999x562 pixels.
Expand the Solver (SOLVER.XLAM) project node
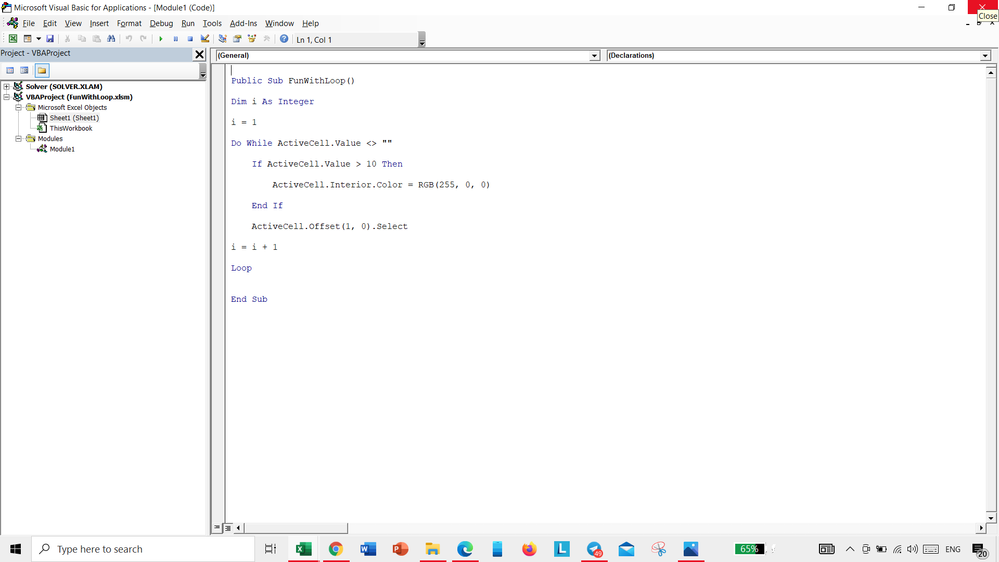coord(6,86)
